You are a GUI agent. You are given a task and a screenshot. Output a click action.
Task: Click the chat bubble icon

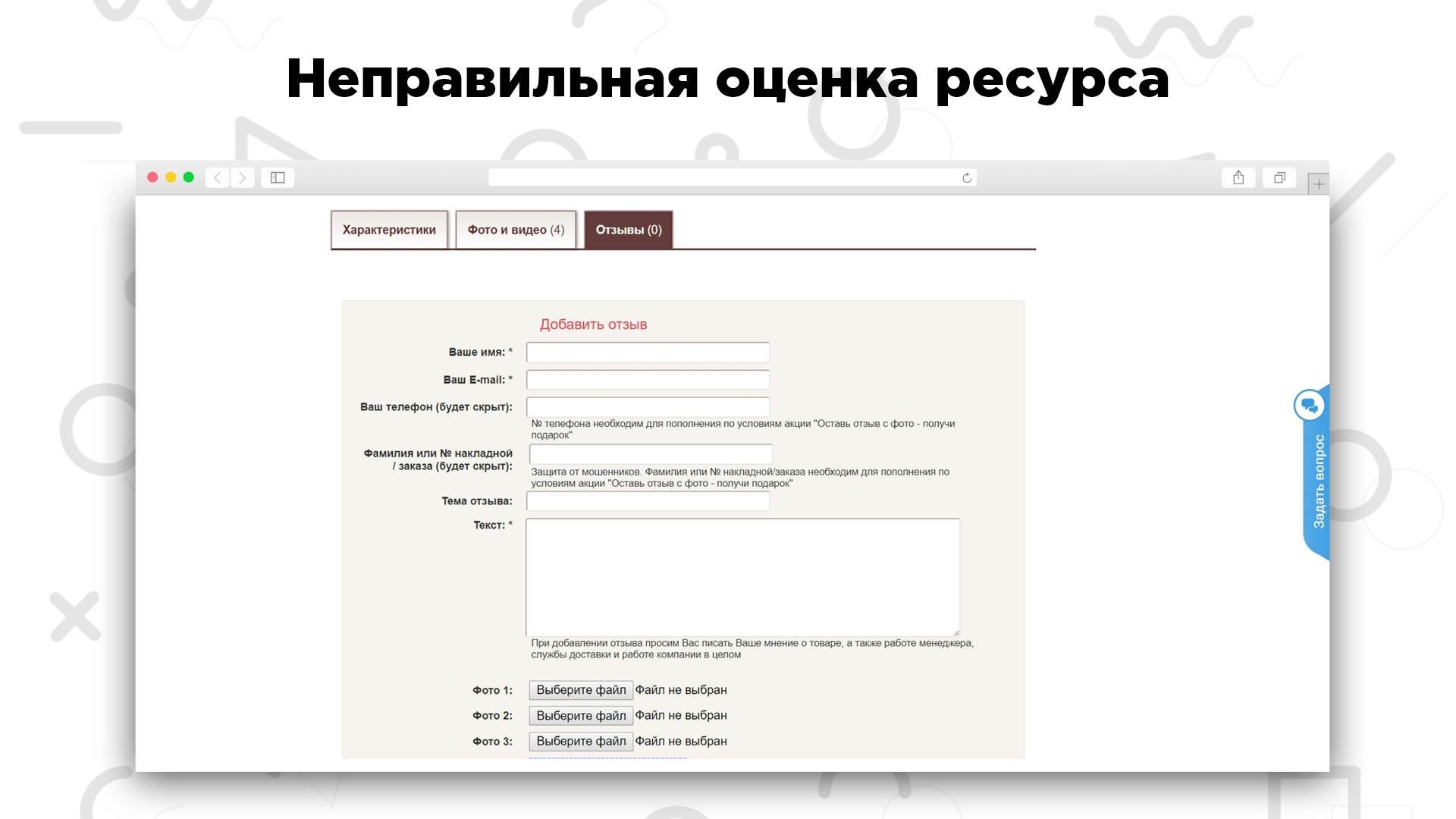pos(1309,405)
